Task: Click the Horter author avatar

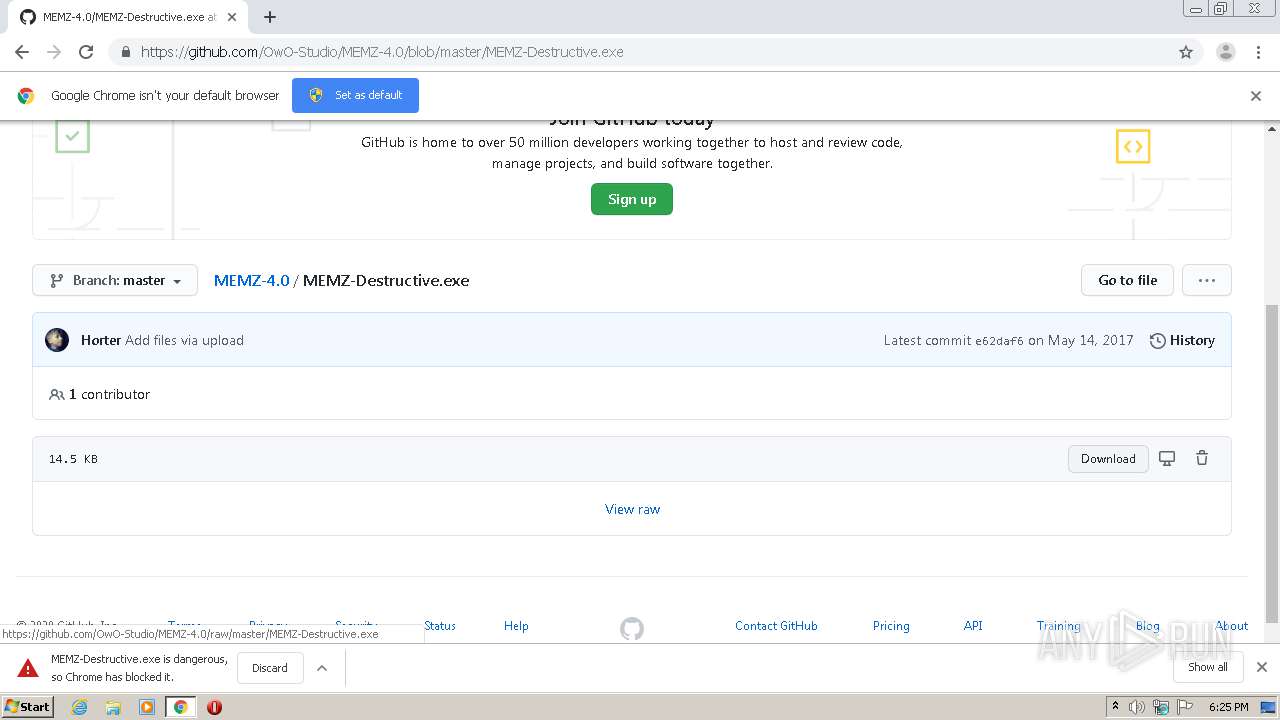Action: coord(57,340)
